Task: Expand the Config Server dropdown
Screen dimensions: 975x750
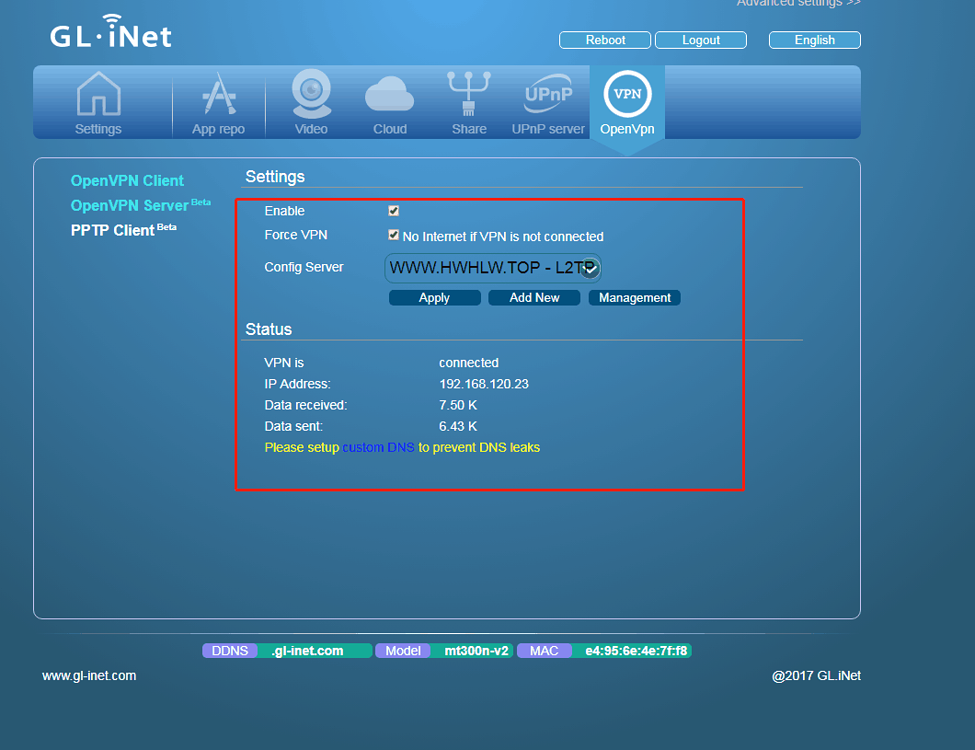Action: coord(588,268)
